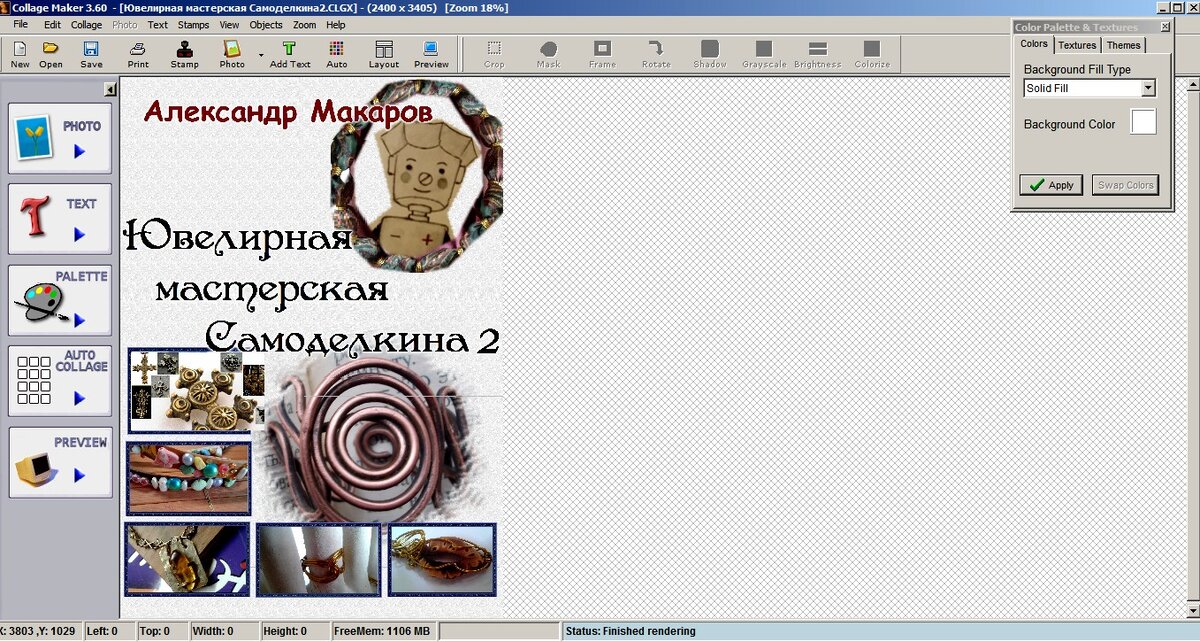Click the Photo toolbar icon
The image size is (1200, 642).
point(232,54)
